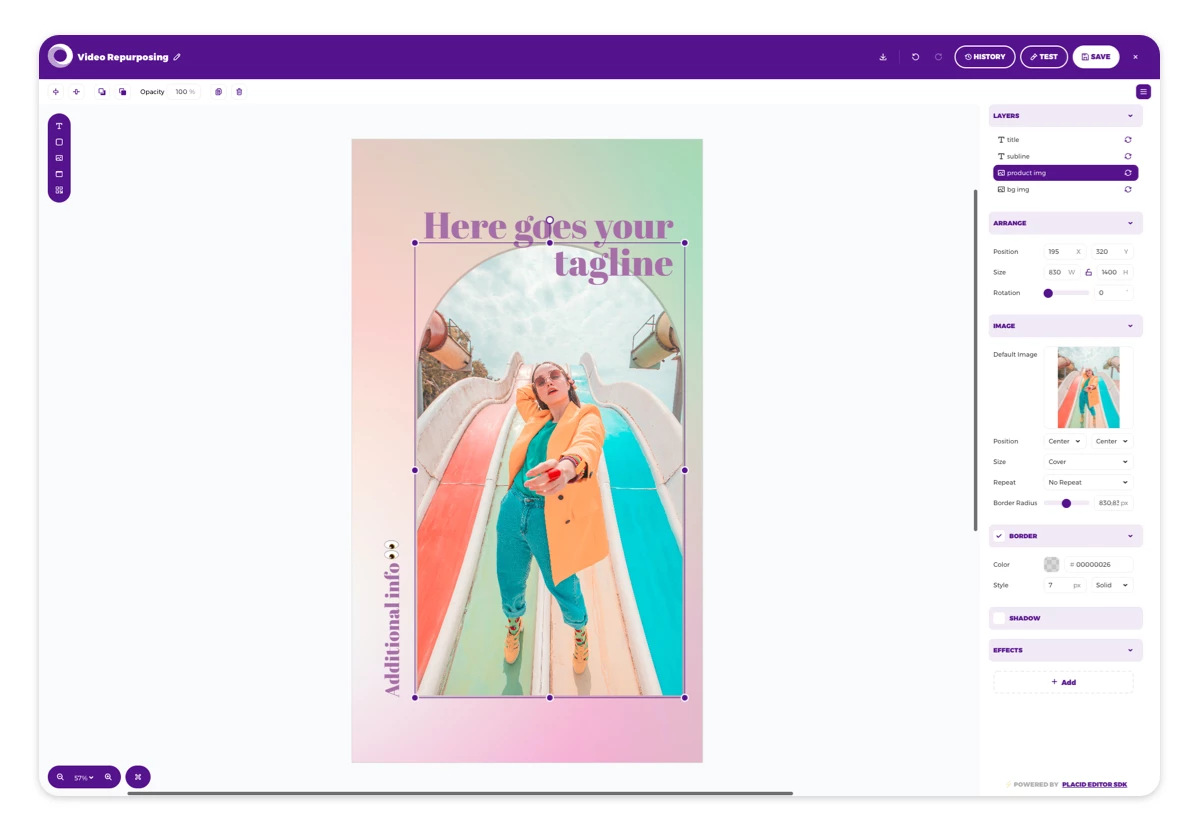The width and height of the screenshot is (1200, 832).
Task: Click the refresh icon on bg img layer
Action: (1128, 189)
